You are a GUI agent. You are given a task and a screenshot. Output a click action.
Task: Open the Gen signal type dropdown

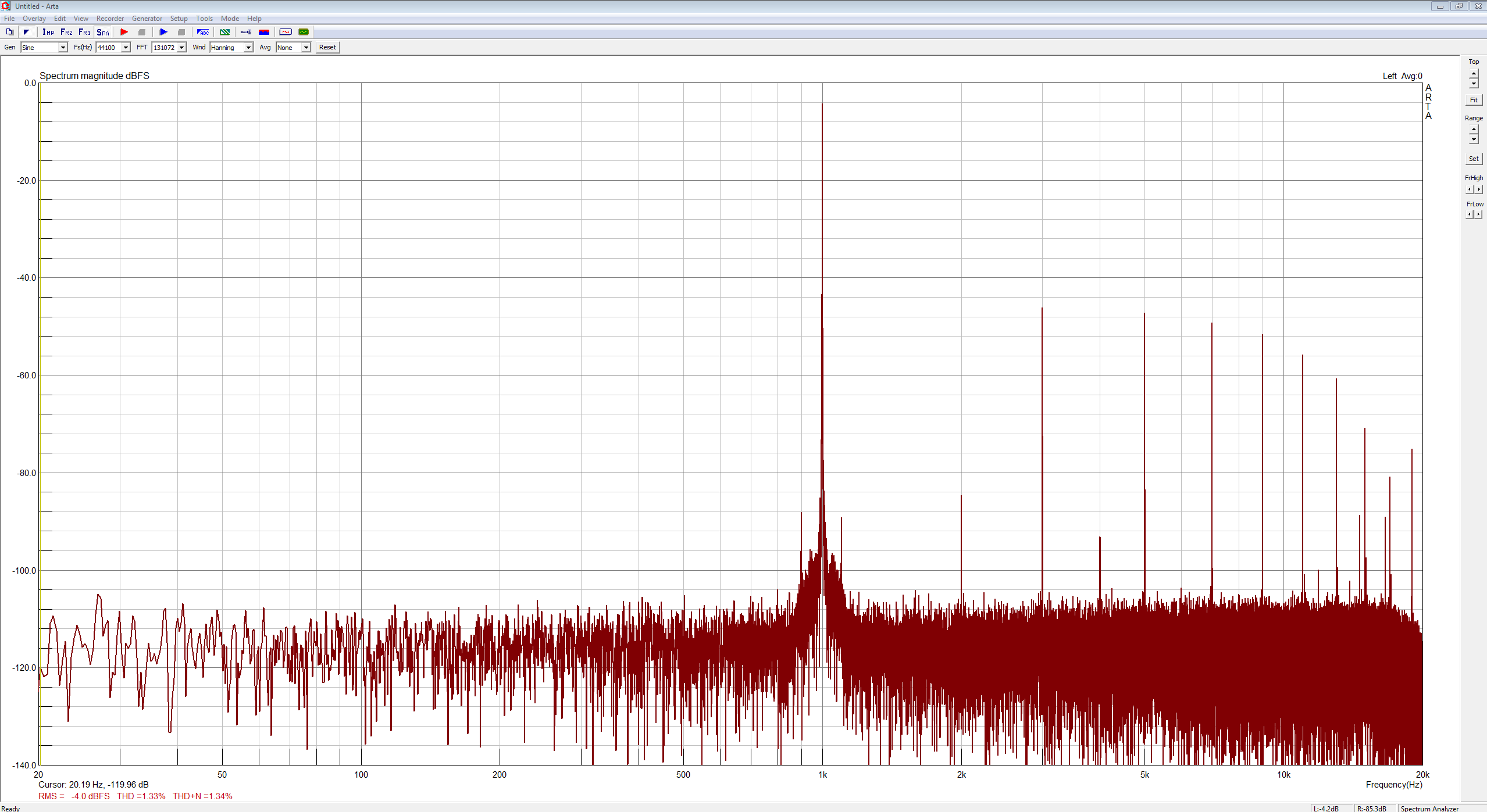point(44,48)
